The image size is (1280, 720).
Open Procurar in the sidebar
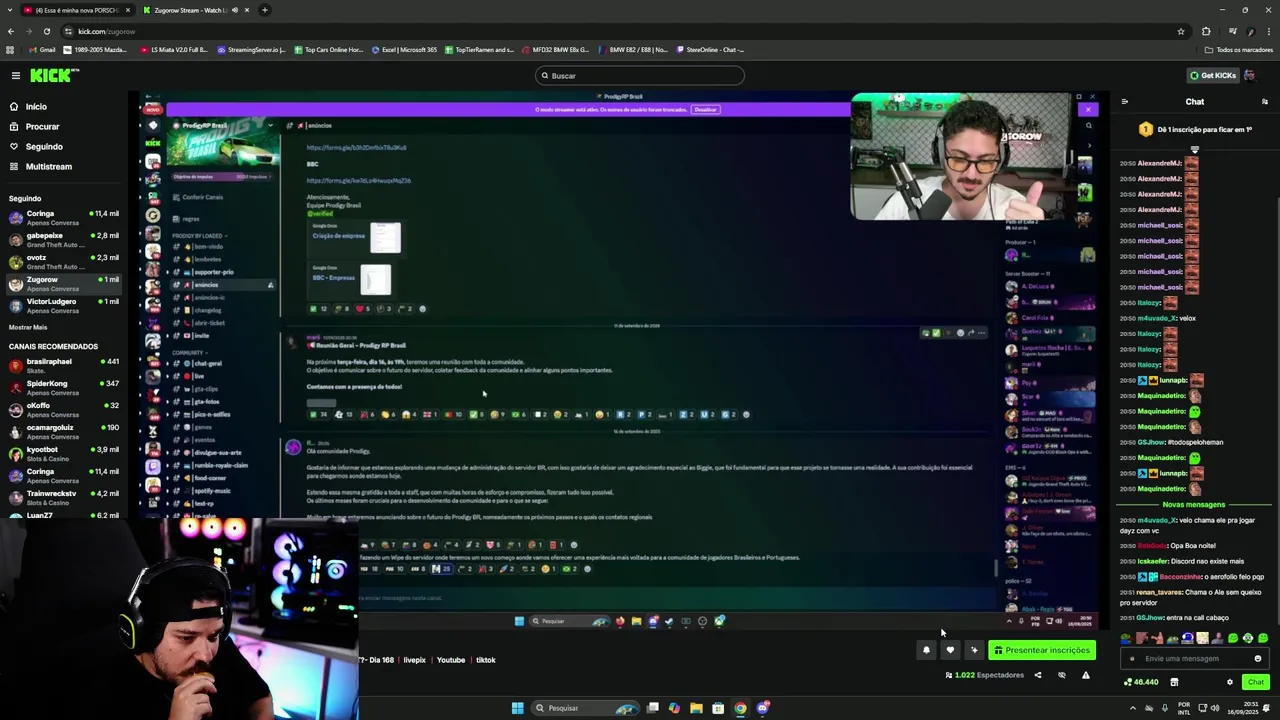click(42, 126)
